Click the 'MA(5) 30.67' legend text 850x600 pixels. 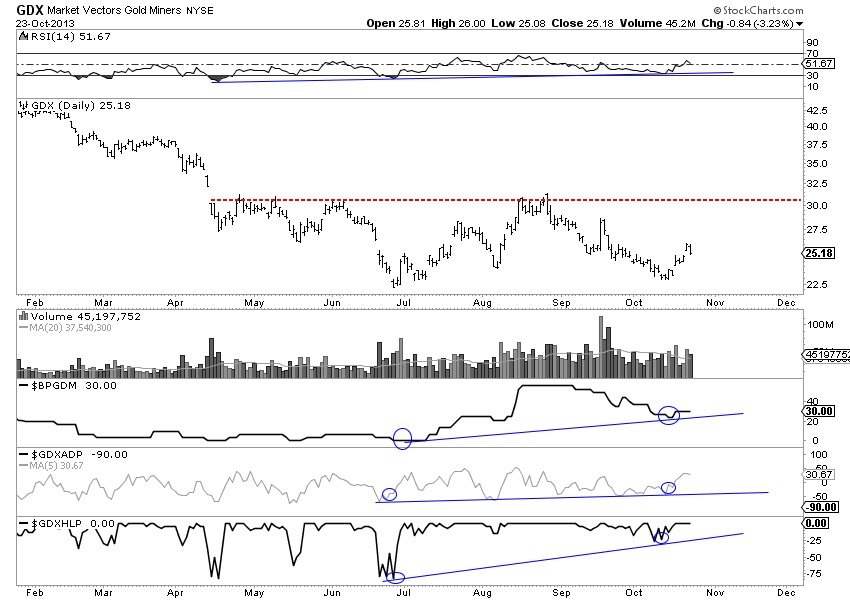57,466
